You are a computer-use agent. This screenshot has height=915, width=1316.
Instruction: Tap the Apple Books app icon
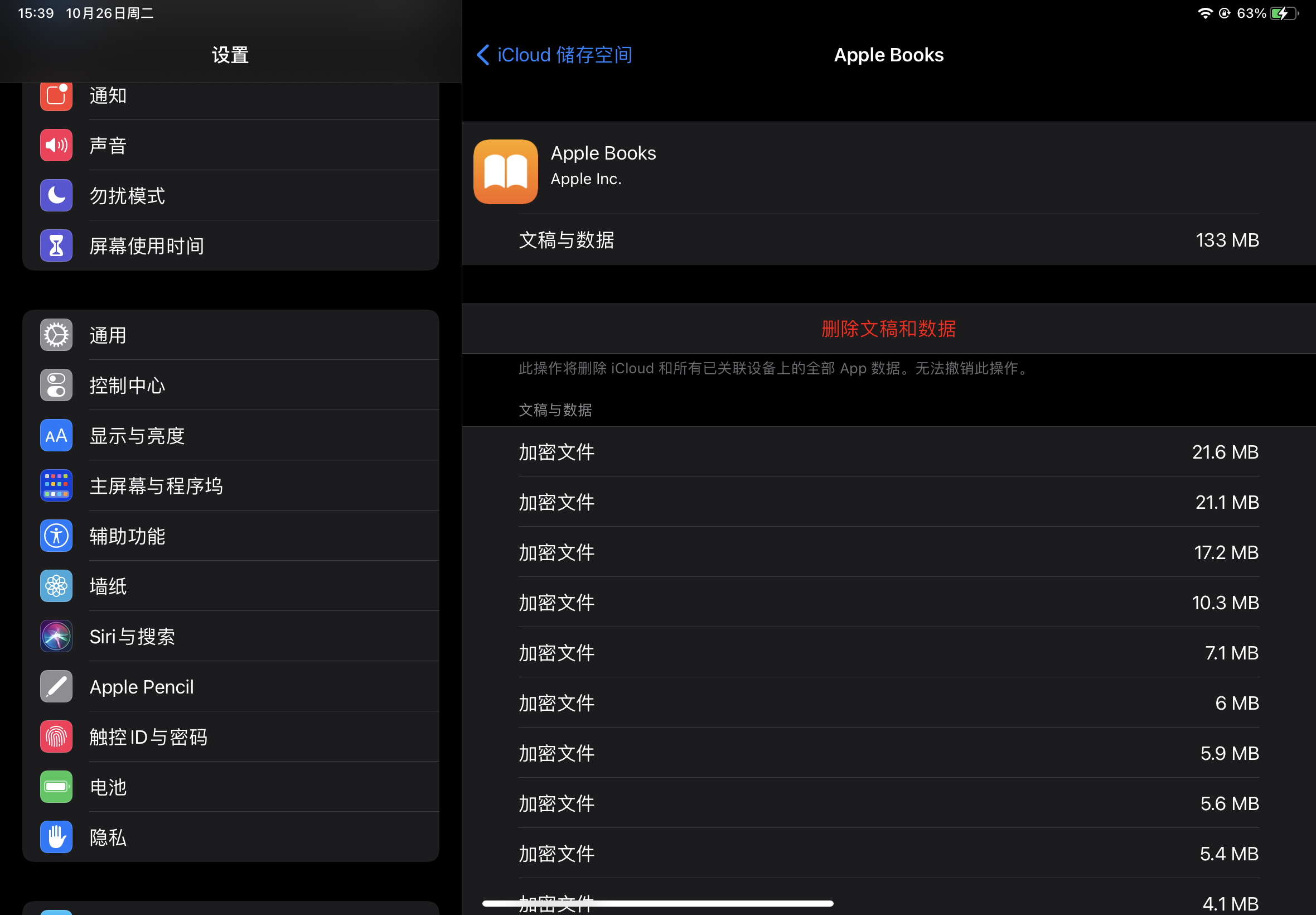[x=505, y=172]
